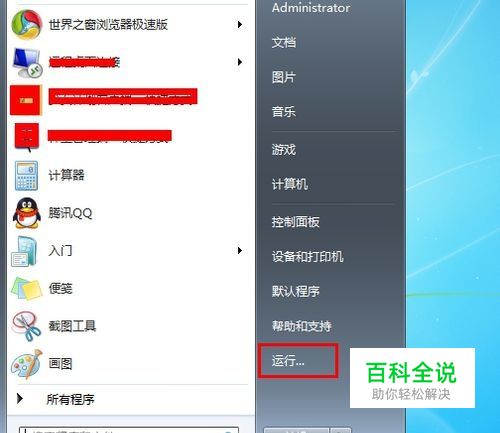
Task: Open 帮助和支持 help entry
Action: pos(301,326)
